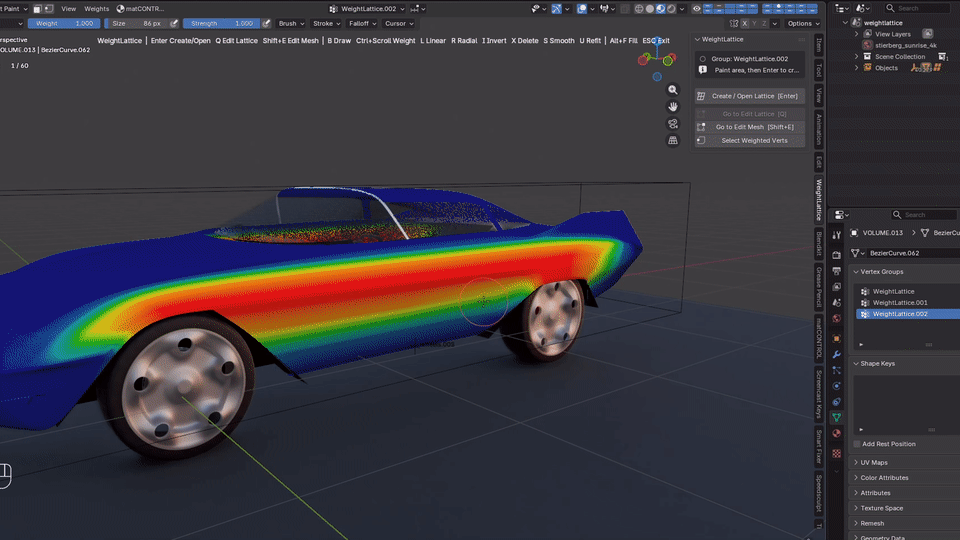960x540 pixels.
Task: Toggle View Layers restriction icon in outliner
Action: coord(928,34)
